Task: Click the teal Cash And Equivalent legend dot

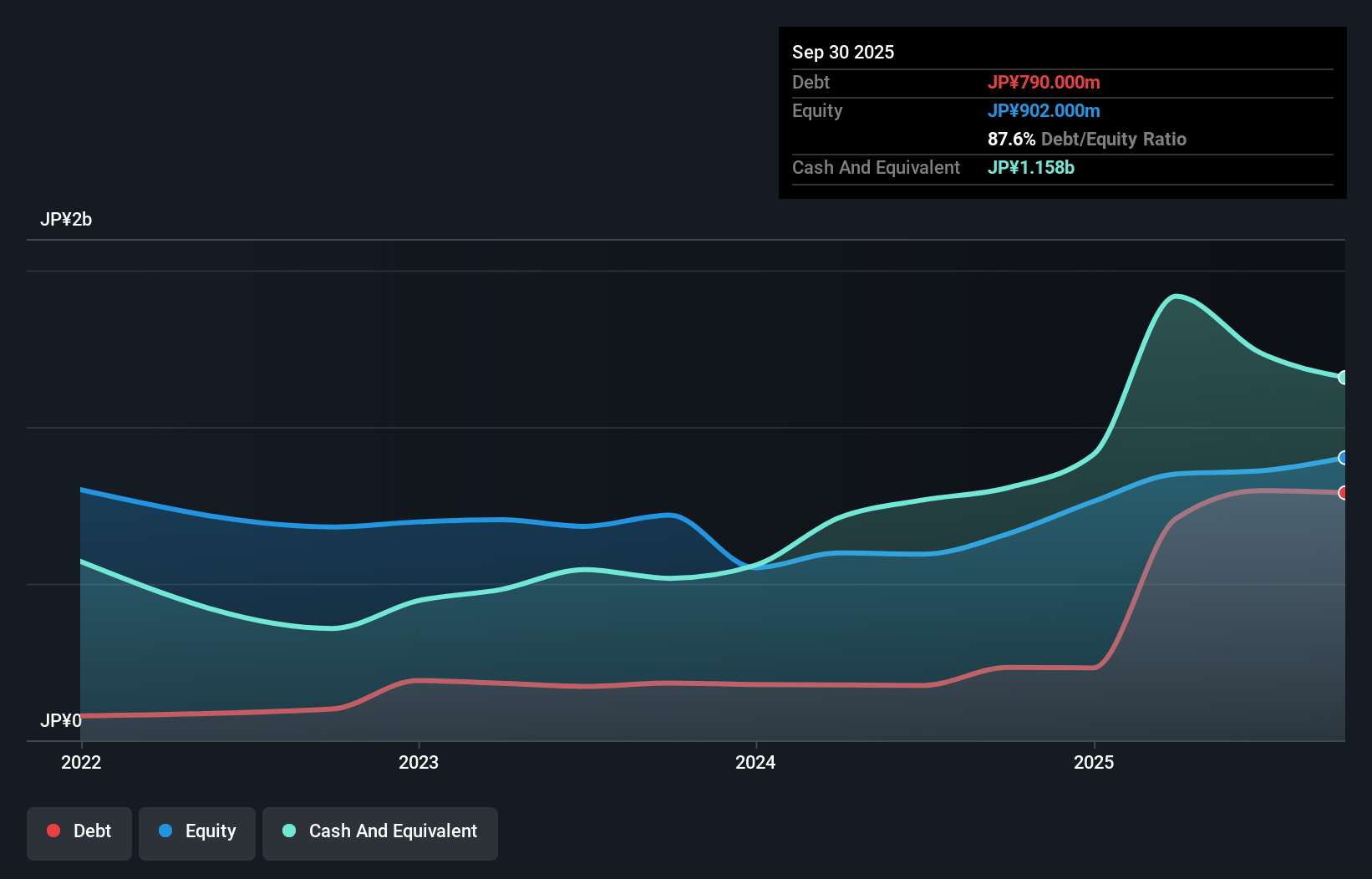Action: point(288,830)
